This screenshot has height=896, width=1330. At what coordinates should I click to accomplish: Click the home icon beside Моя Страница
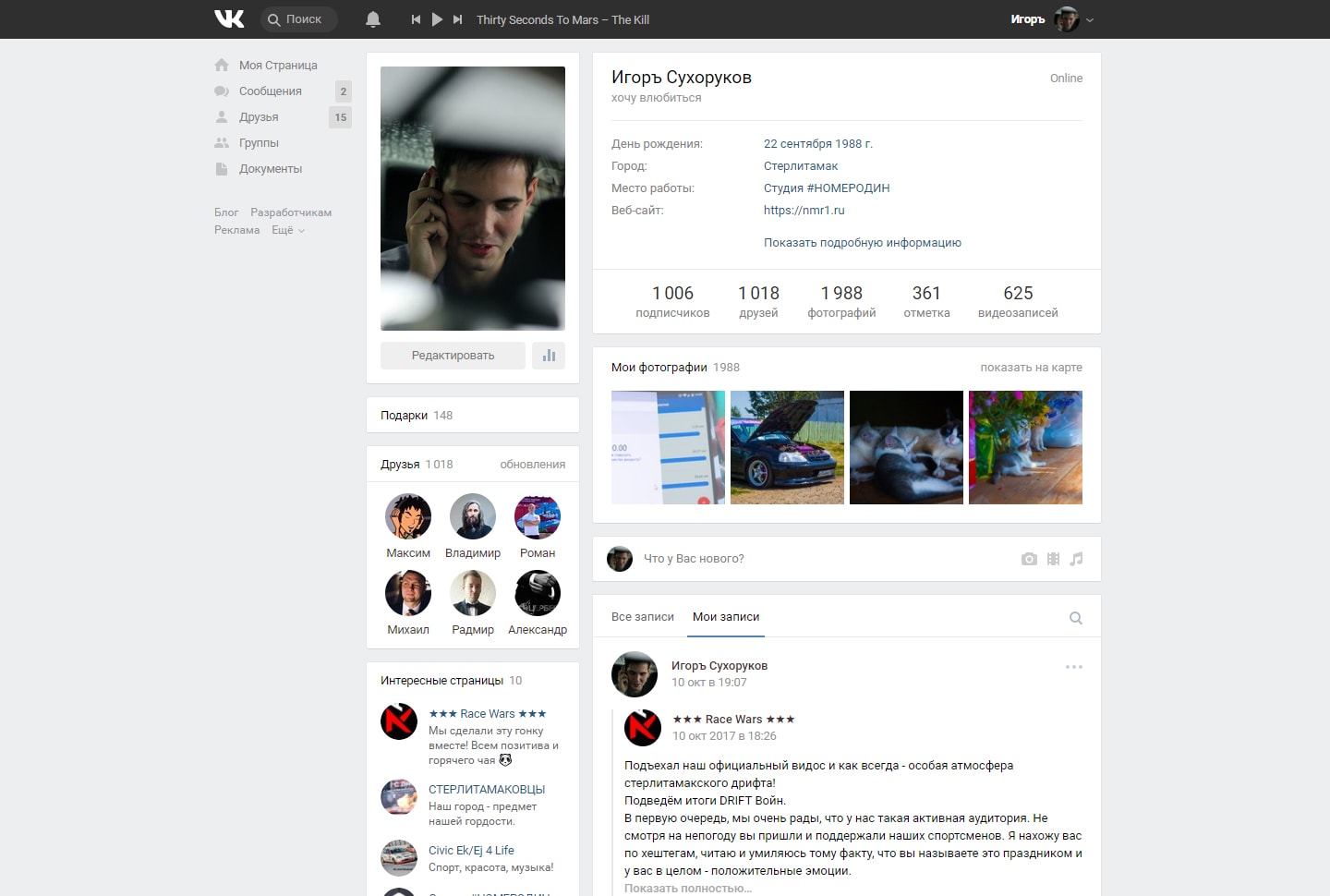222,65
